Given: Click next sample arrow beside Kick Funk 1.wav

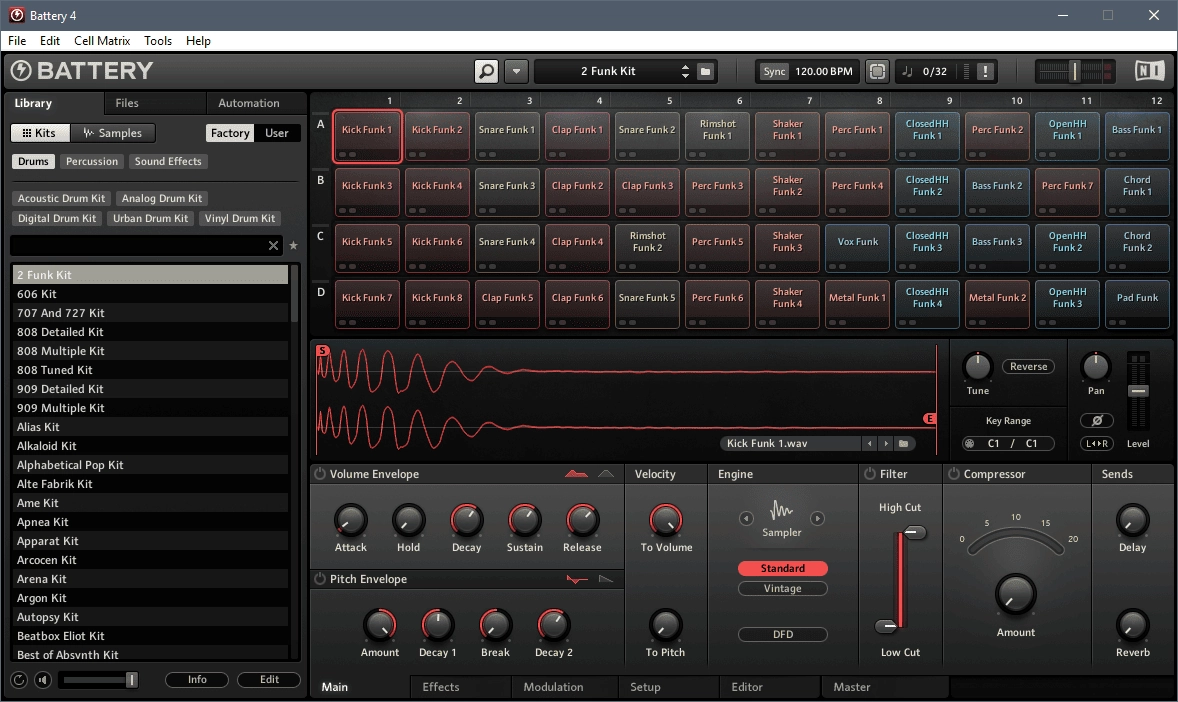Looking at the screenshot, I should tap(886, 443).
